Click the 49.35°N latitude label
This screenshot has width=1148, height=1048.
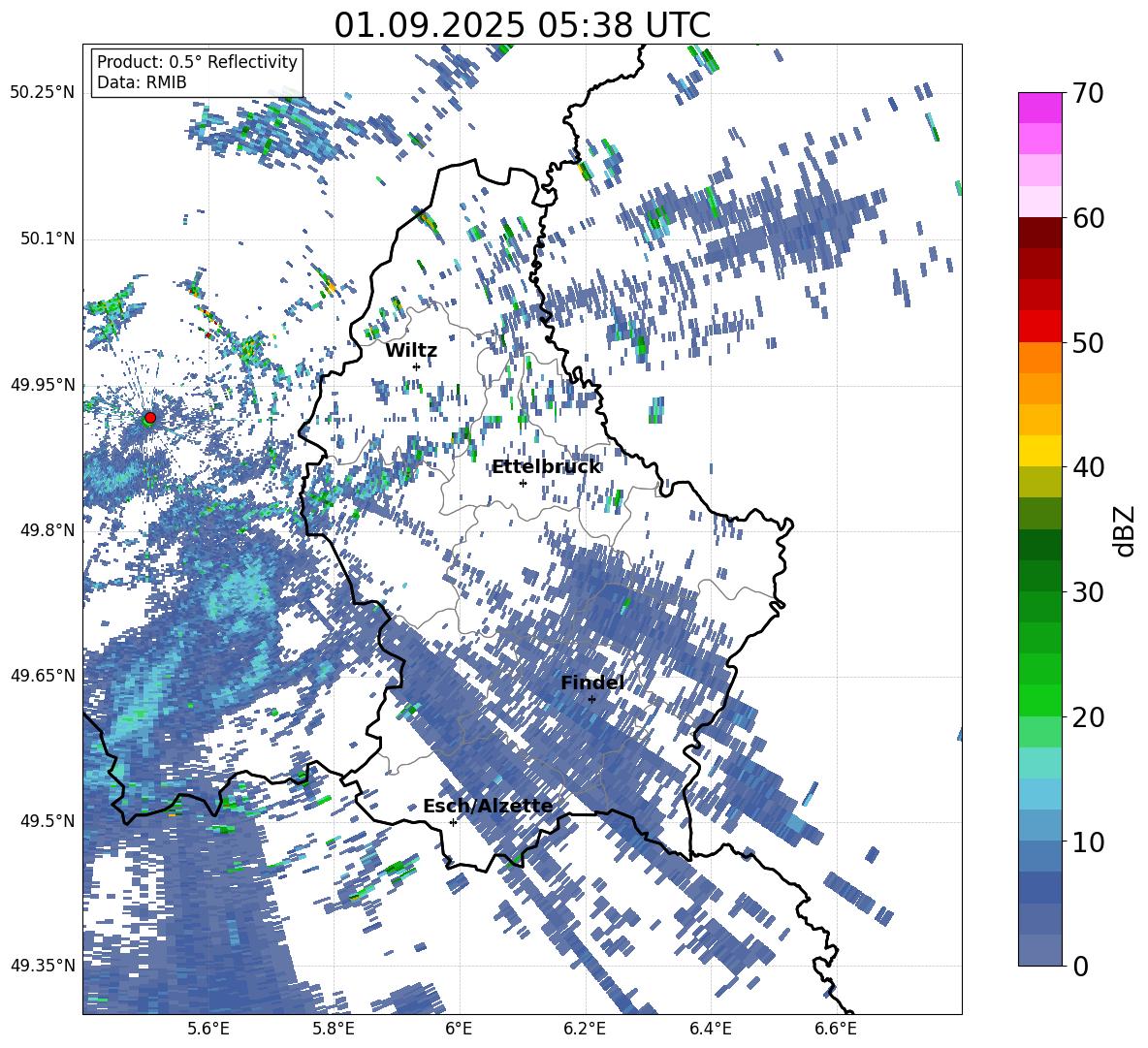coord(43,966)
